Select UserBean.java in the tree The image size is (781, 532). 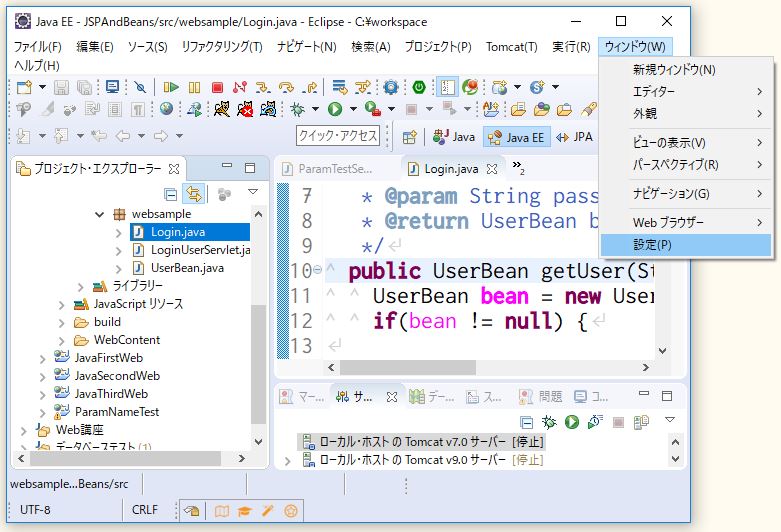178,268
